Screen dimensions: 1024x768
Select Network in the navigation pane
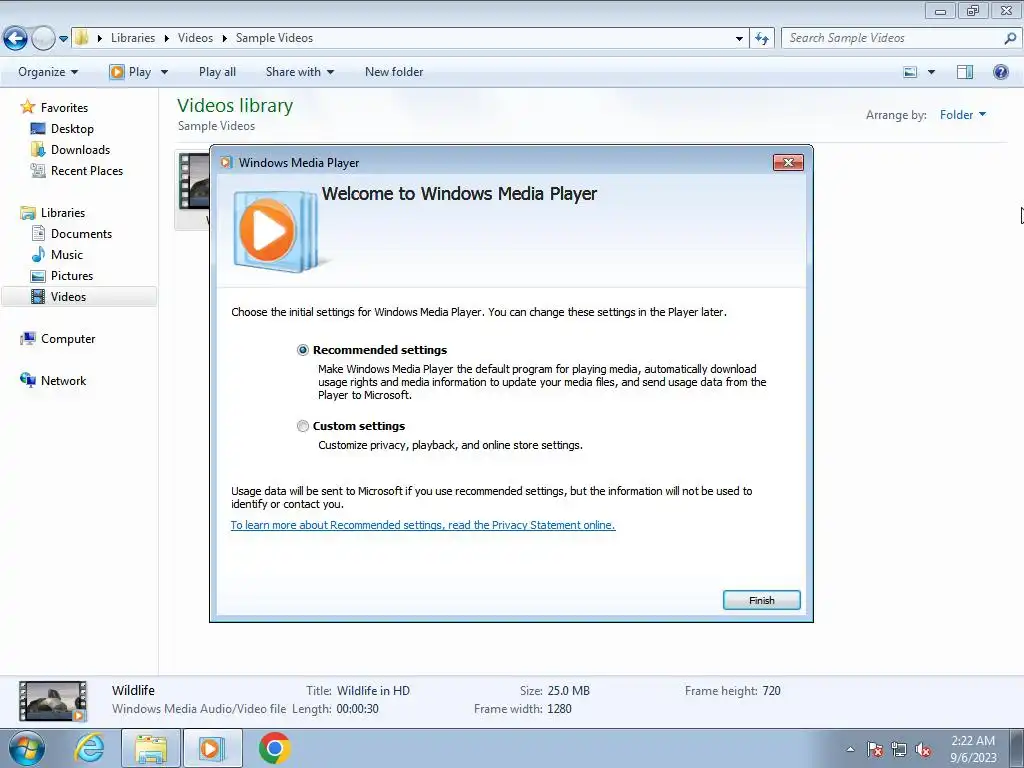[x=63, y=381]
